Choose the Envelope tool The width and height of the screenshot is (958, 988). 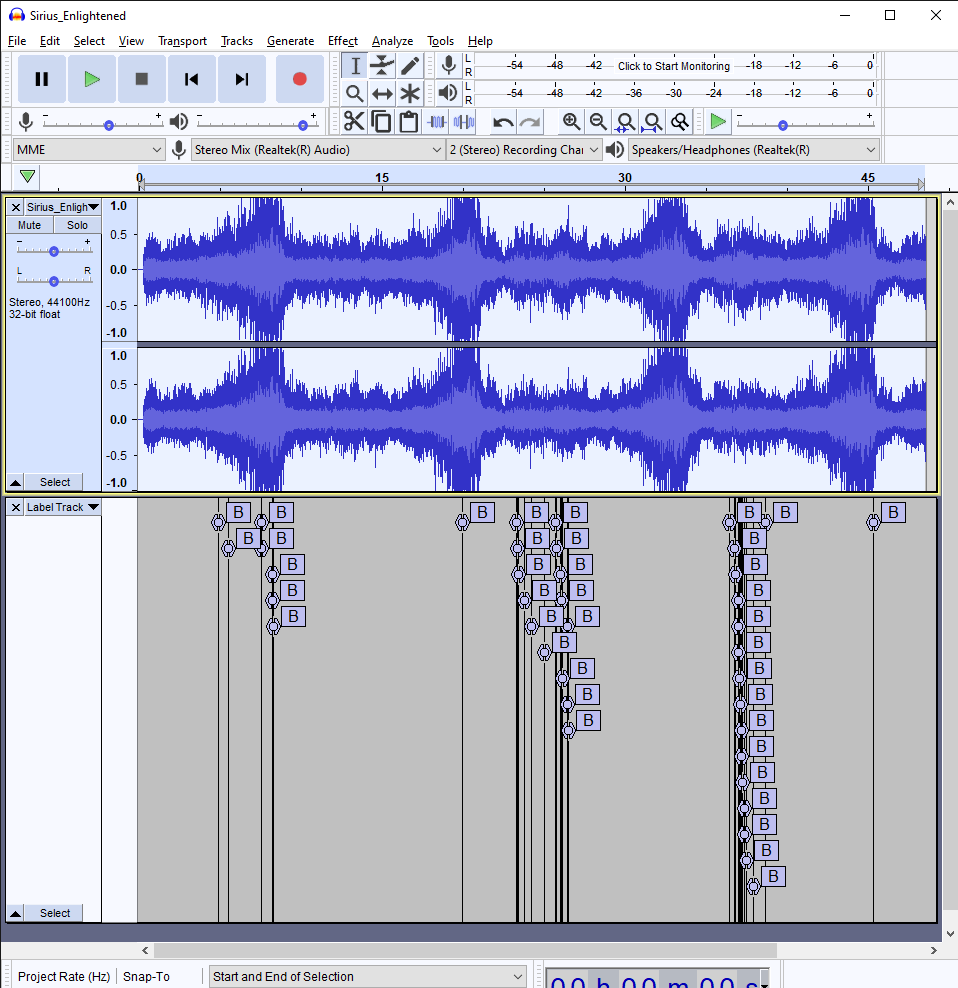[382, 66]
